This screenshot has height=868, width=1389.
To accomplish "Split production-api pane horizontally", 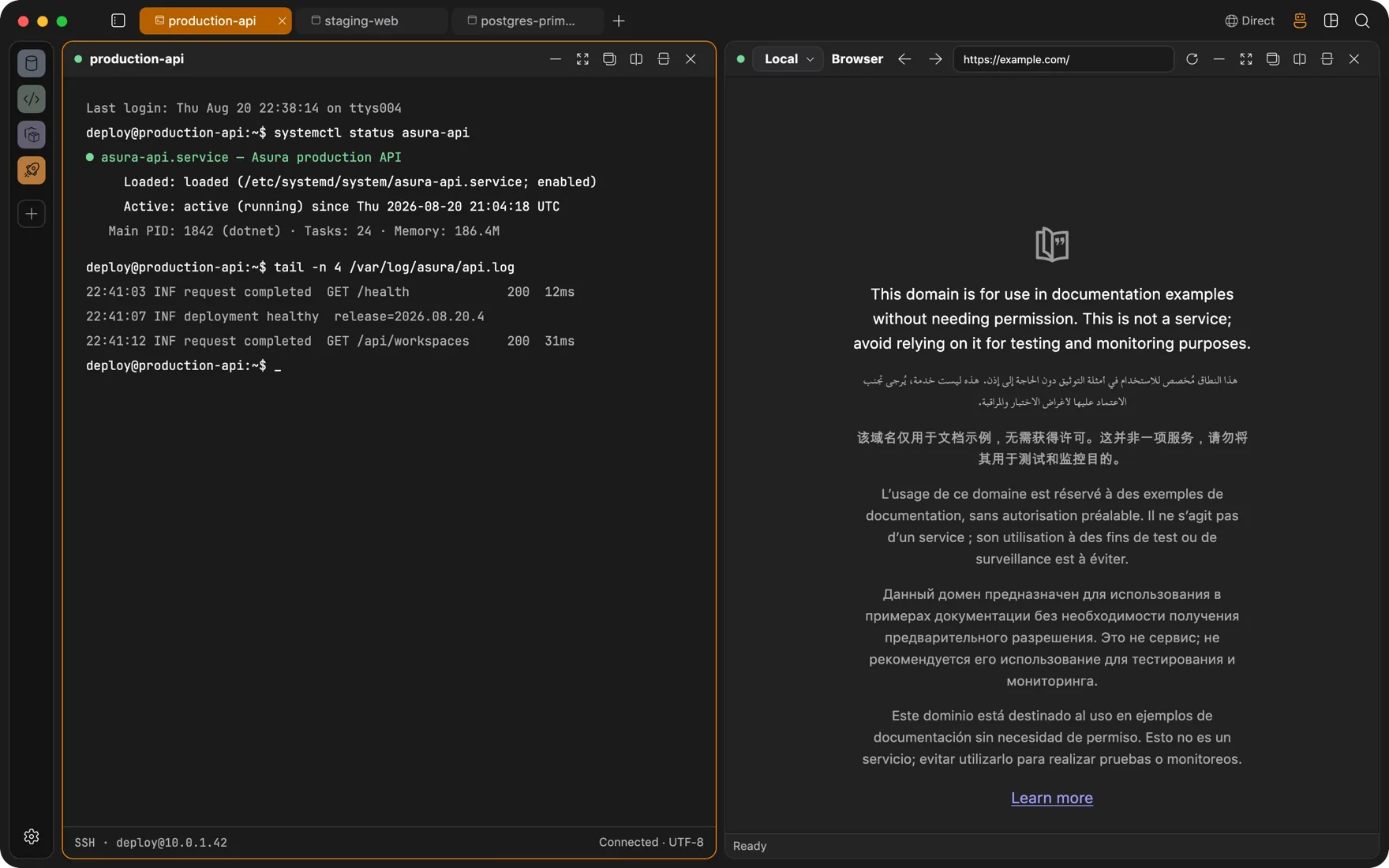I will pyautogui.click(x=664, y=59).
